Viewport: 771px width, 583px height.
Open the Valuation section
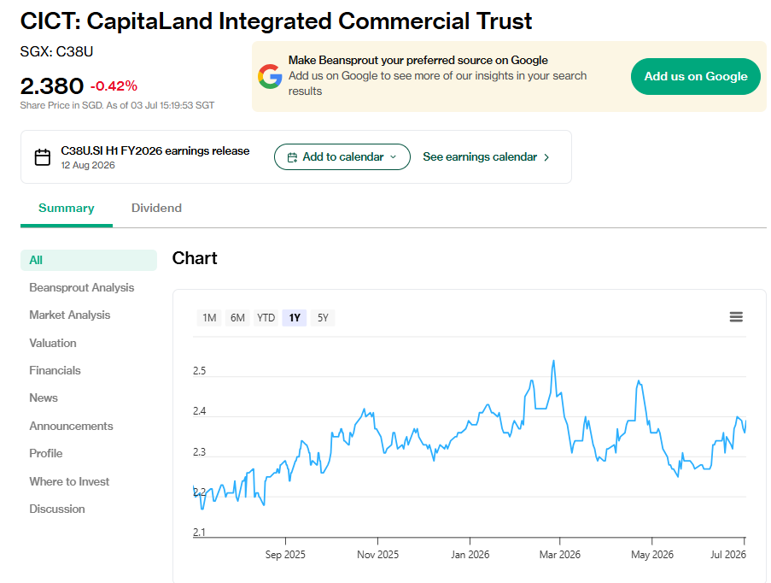53,343
